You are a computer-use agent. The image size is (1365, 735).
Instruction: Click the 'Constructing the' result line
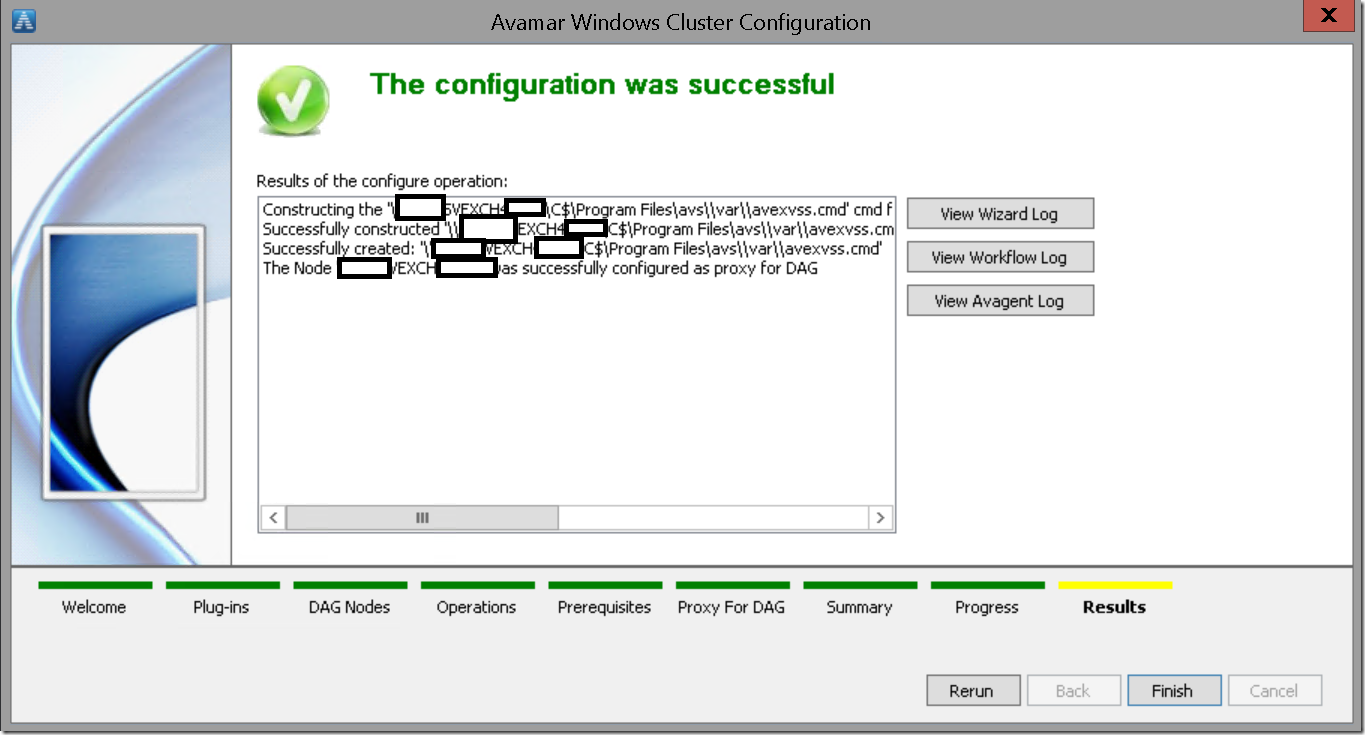pyautogui.click(x=577, y=210)
